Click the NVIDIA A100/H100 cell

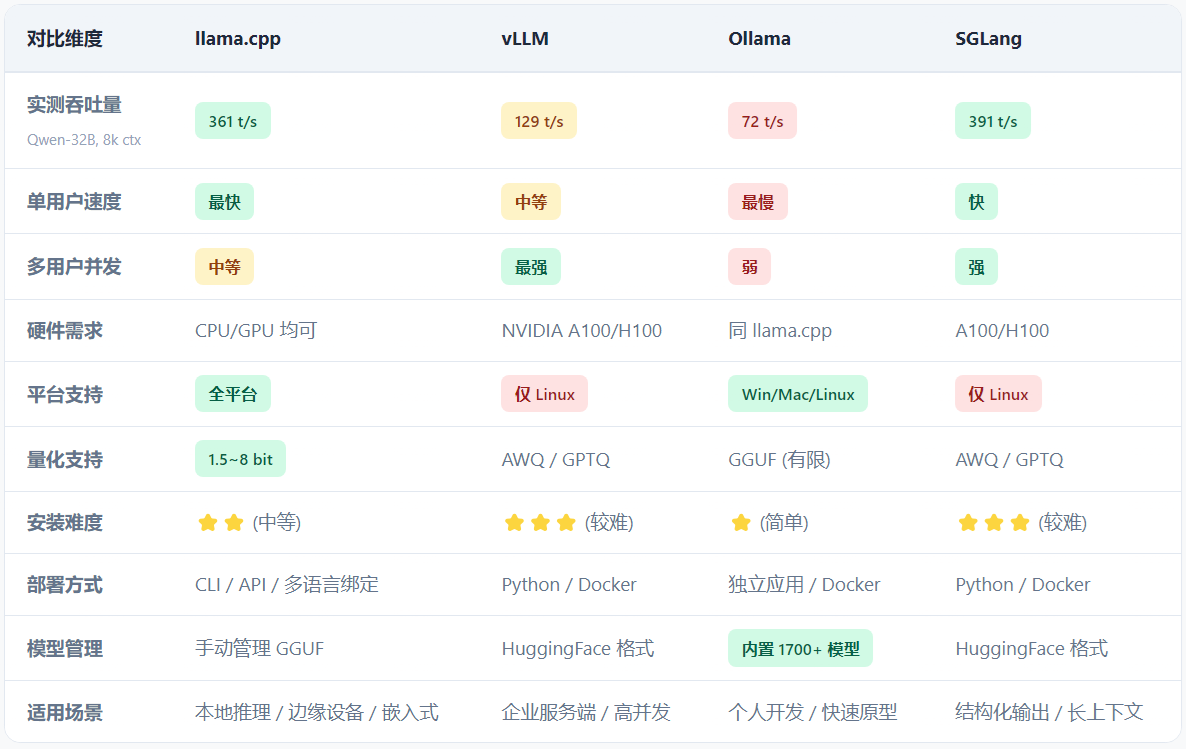coord(582,331)
